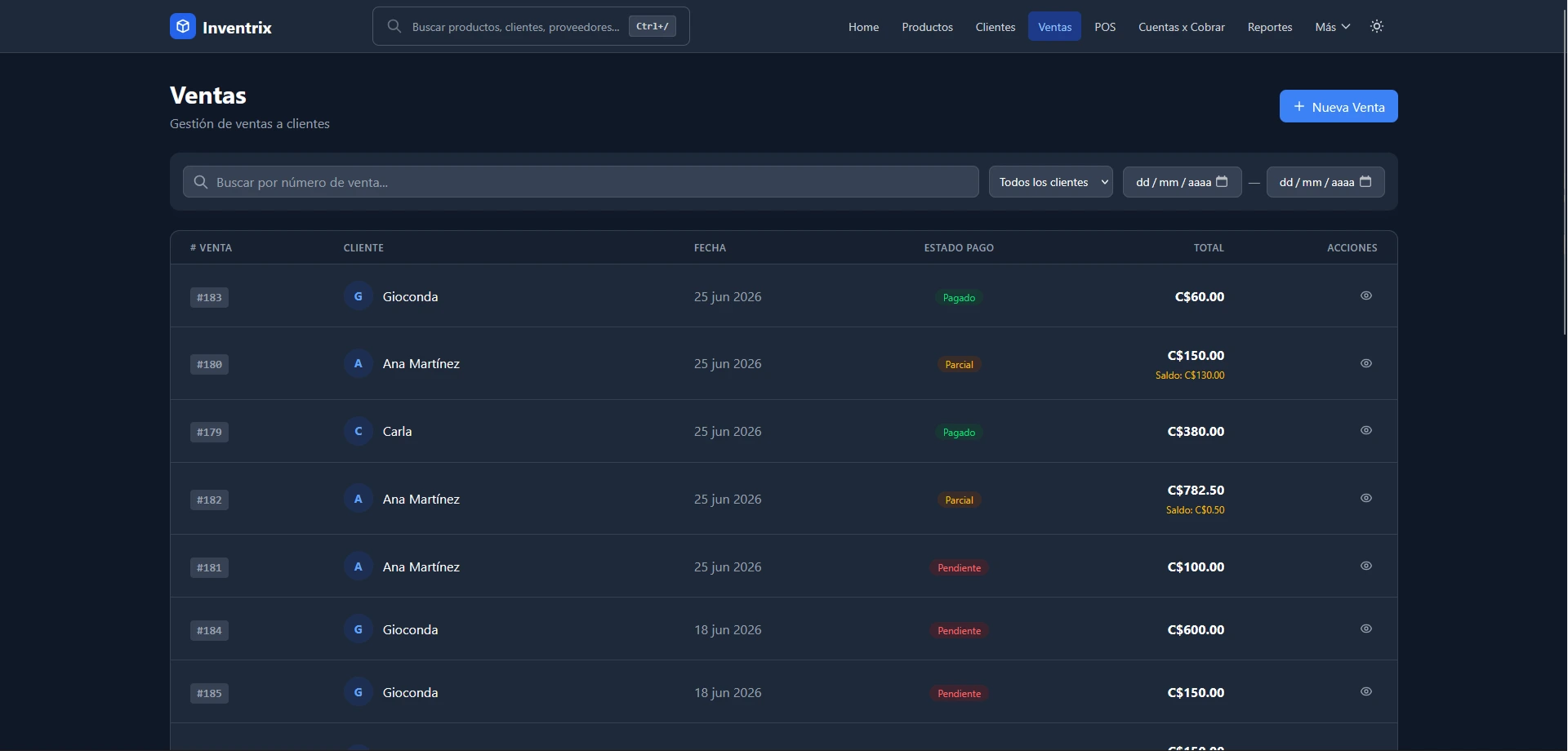The width and height of the screenshot is (1568, 751).
Task: Click the G avatar for Gioconda in sale #183
Action: click(359, 296)
